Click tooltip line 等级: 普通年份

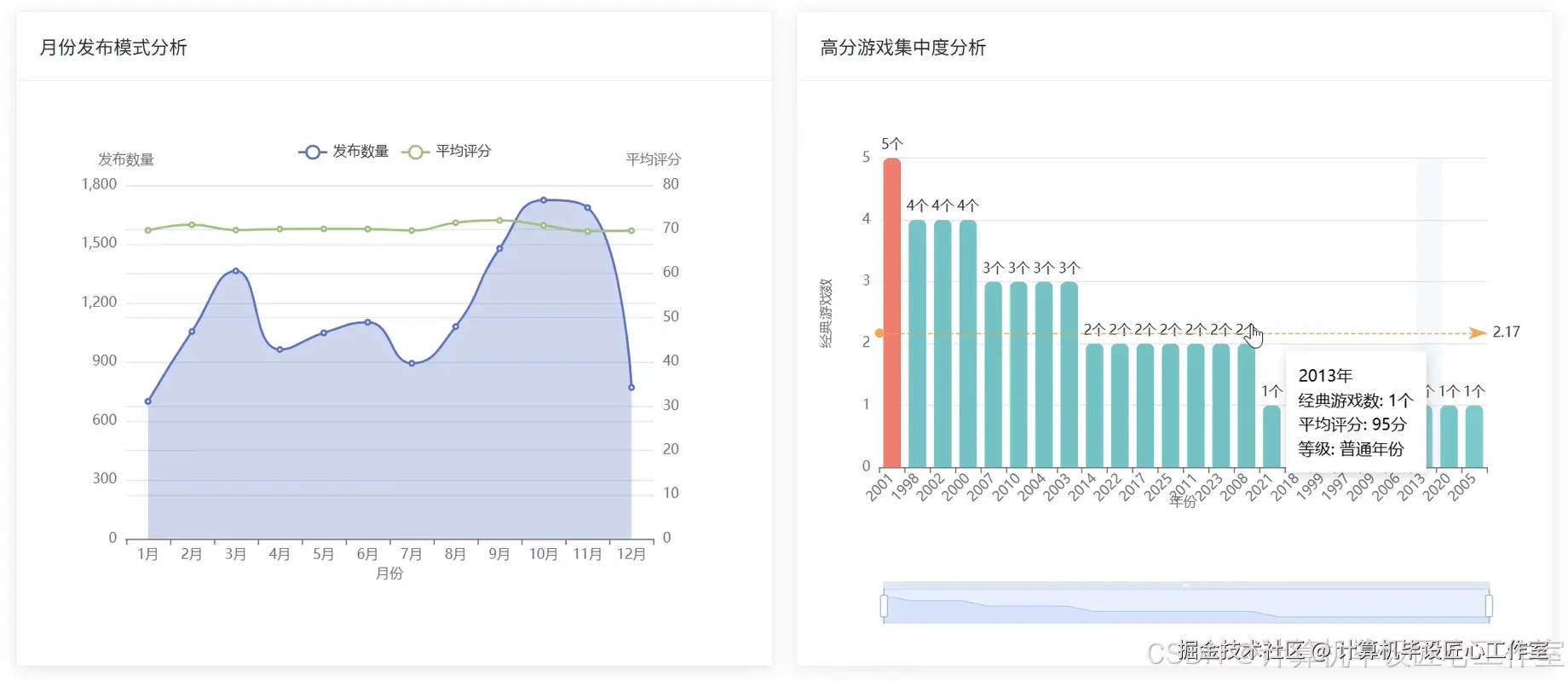click(x=1351, y=449)
